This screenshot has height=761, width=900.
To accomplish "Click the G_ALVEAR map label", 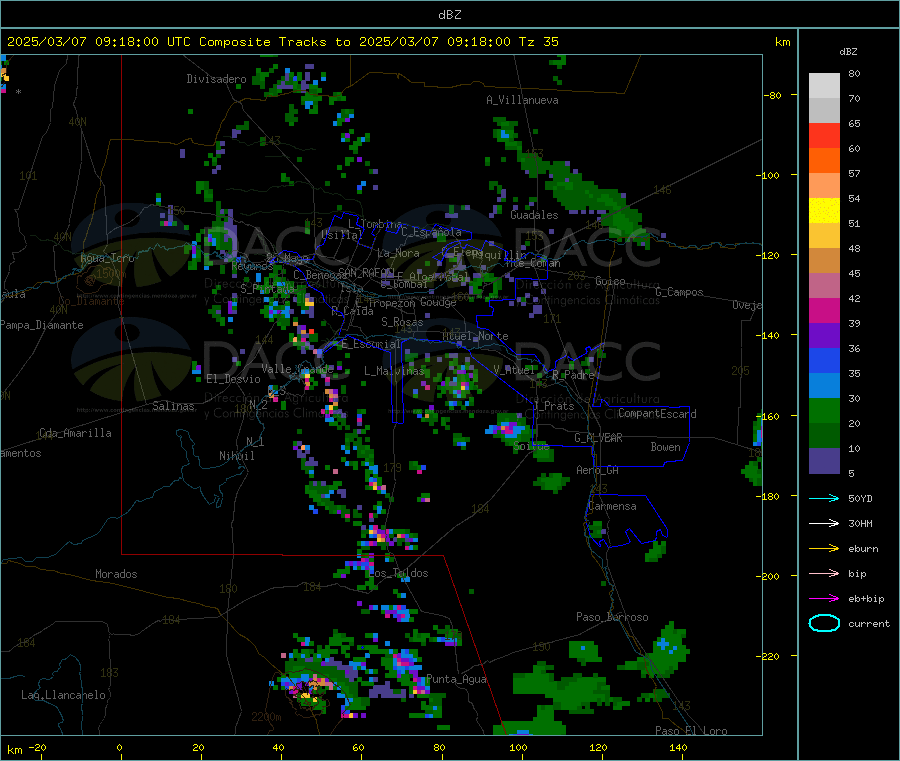I will [x=598, y=438].
